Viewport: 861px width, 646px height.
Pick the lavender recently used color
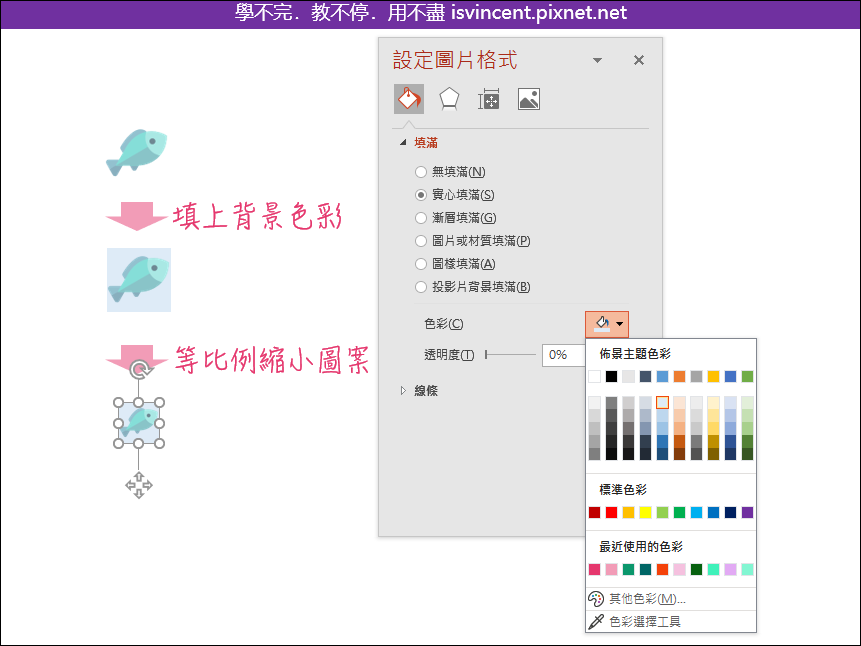(x=730, y=570)
